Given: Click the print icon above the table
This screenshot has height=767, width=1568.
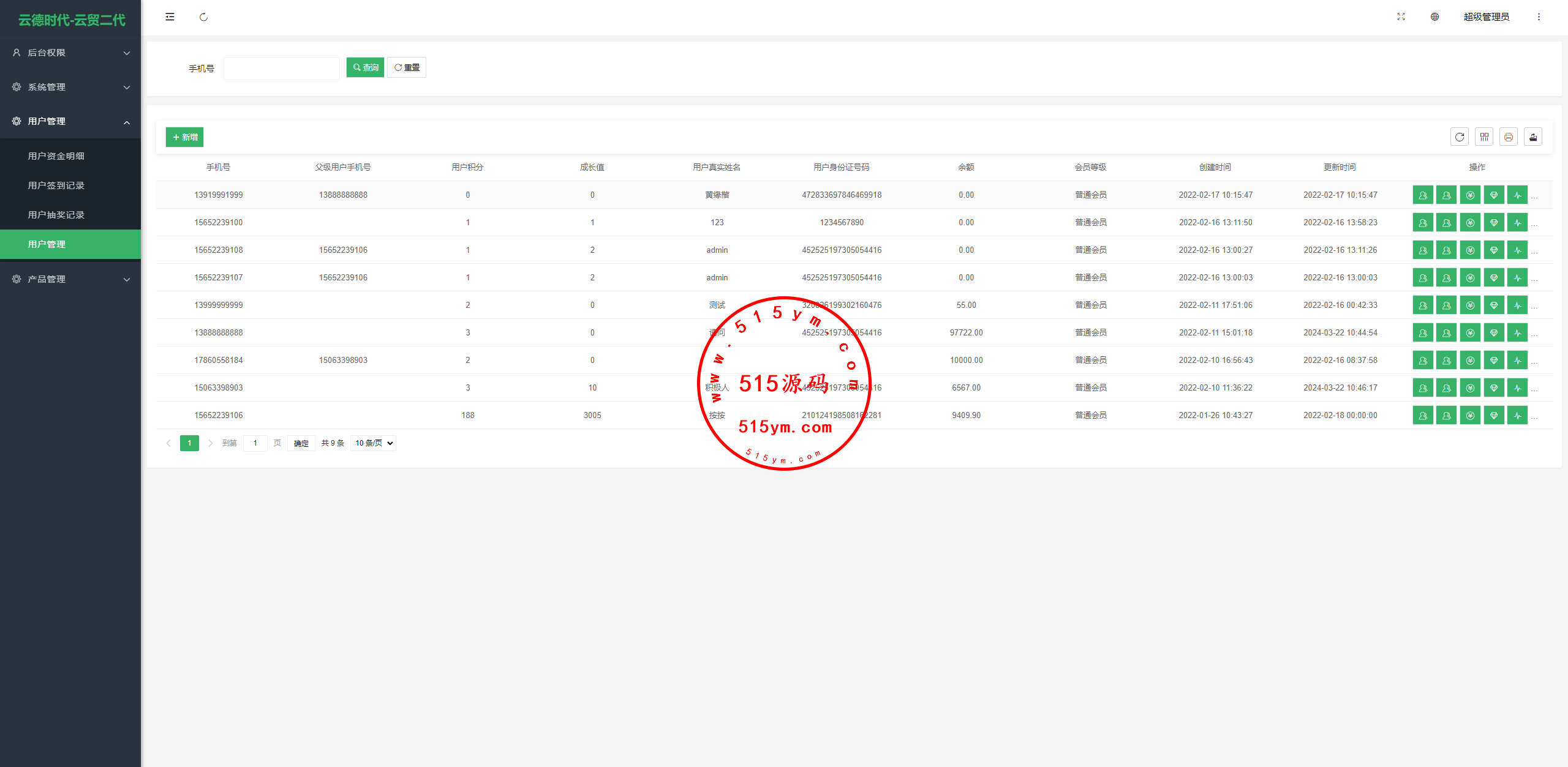Looking at the screenshot, I should tap(1509, 137).
